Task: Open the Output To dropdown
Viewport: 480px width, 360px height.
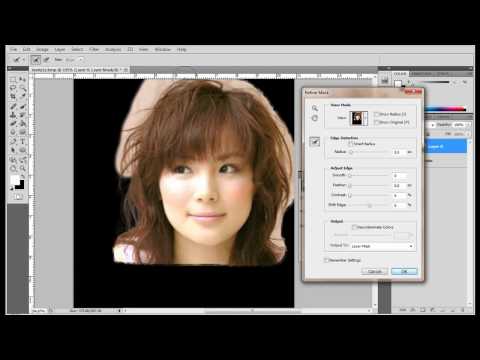Action: [x=382, y=246]
